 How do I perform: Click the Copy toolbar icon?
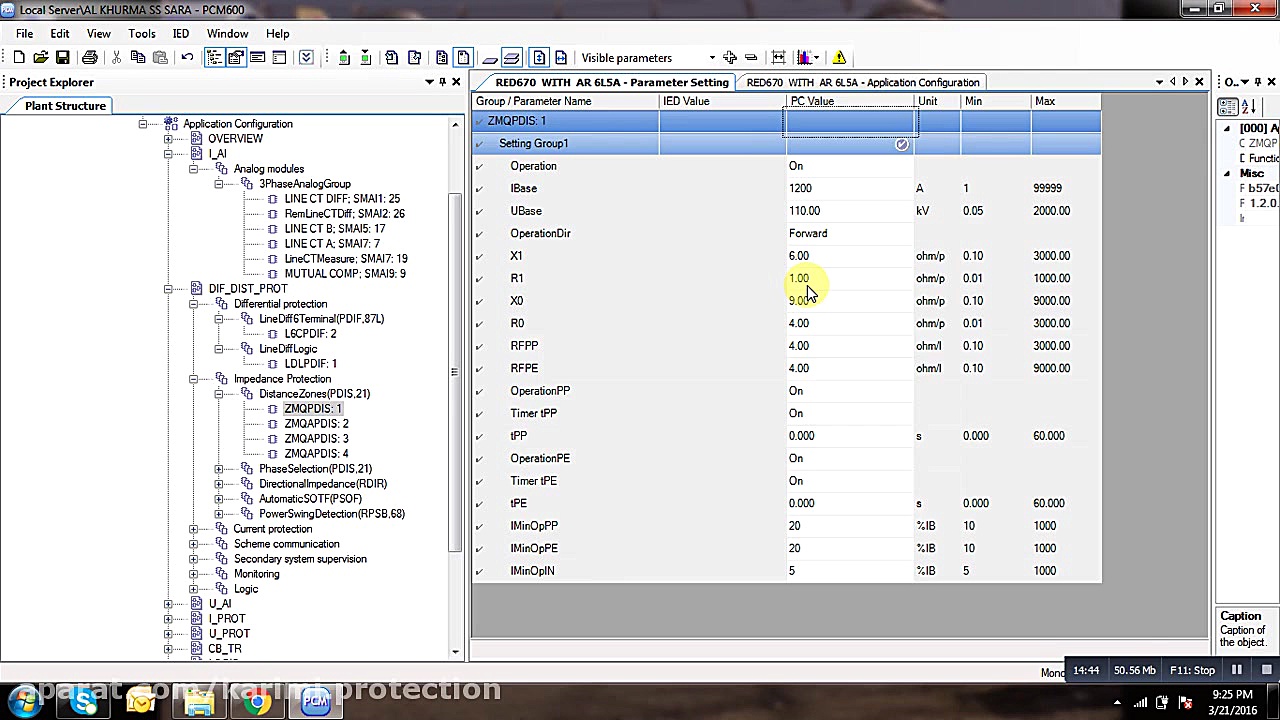pos(138,58)
